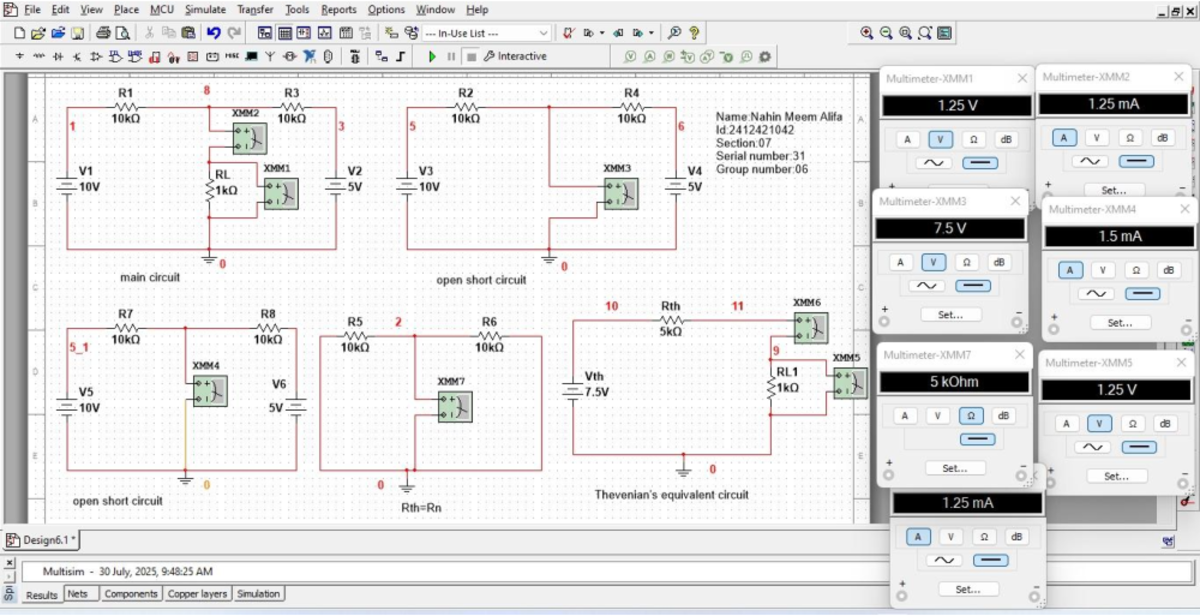Undo the last action
Viewport: 1200px width, 616px height.
pyautogui.click(x=214, y=33)
